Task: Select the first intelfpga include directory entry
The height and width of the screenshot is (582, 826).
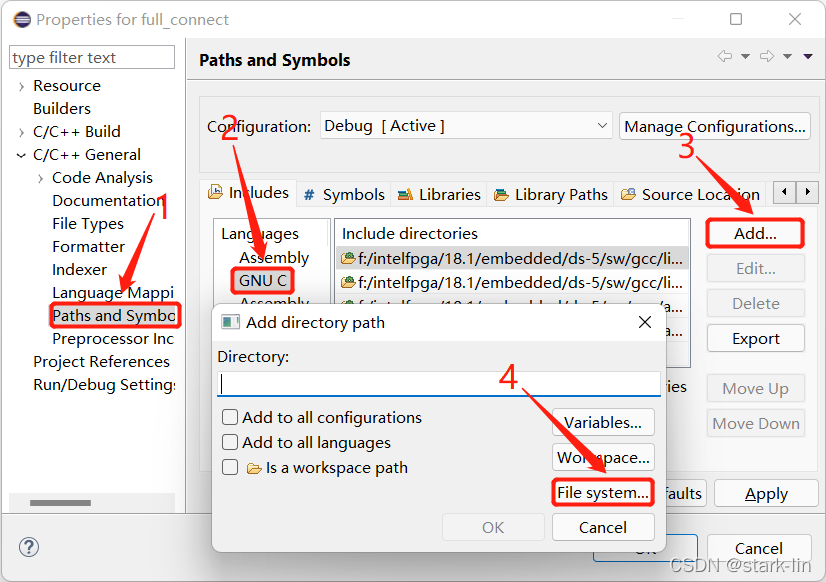Action: coord(512,259)
